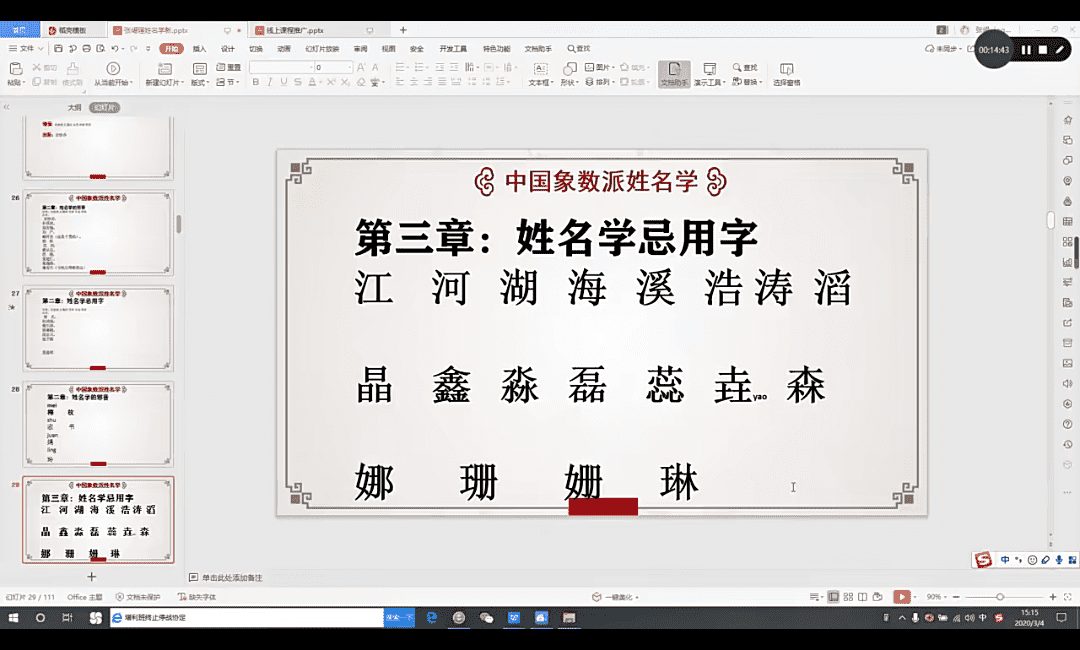Toggle bold text formatting
This screenshot has width=1080, height=650.
coord(256,82)
